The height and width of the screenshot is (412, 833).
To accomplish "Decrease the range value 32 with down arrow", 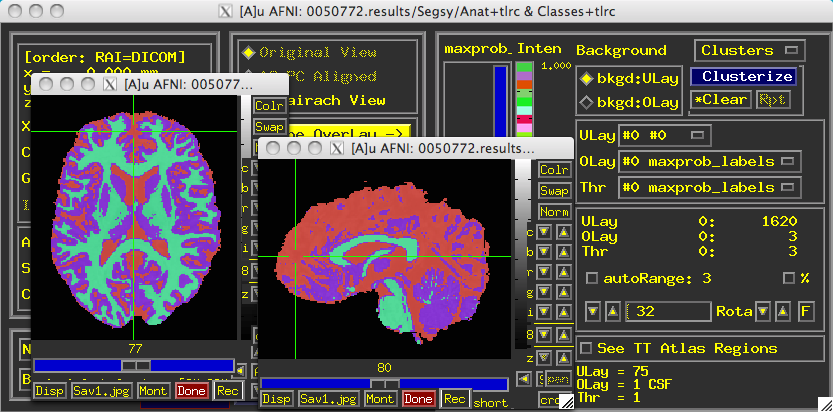I will (592, 311).
